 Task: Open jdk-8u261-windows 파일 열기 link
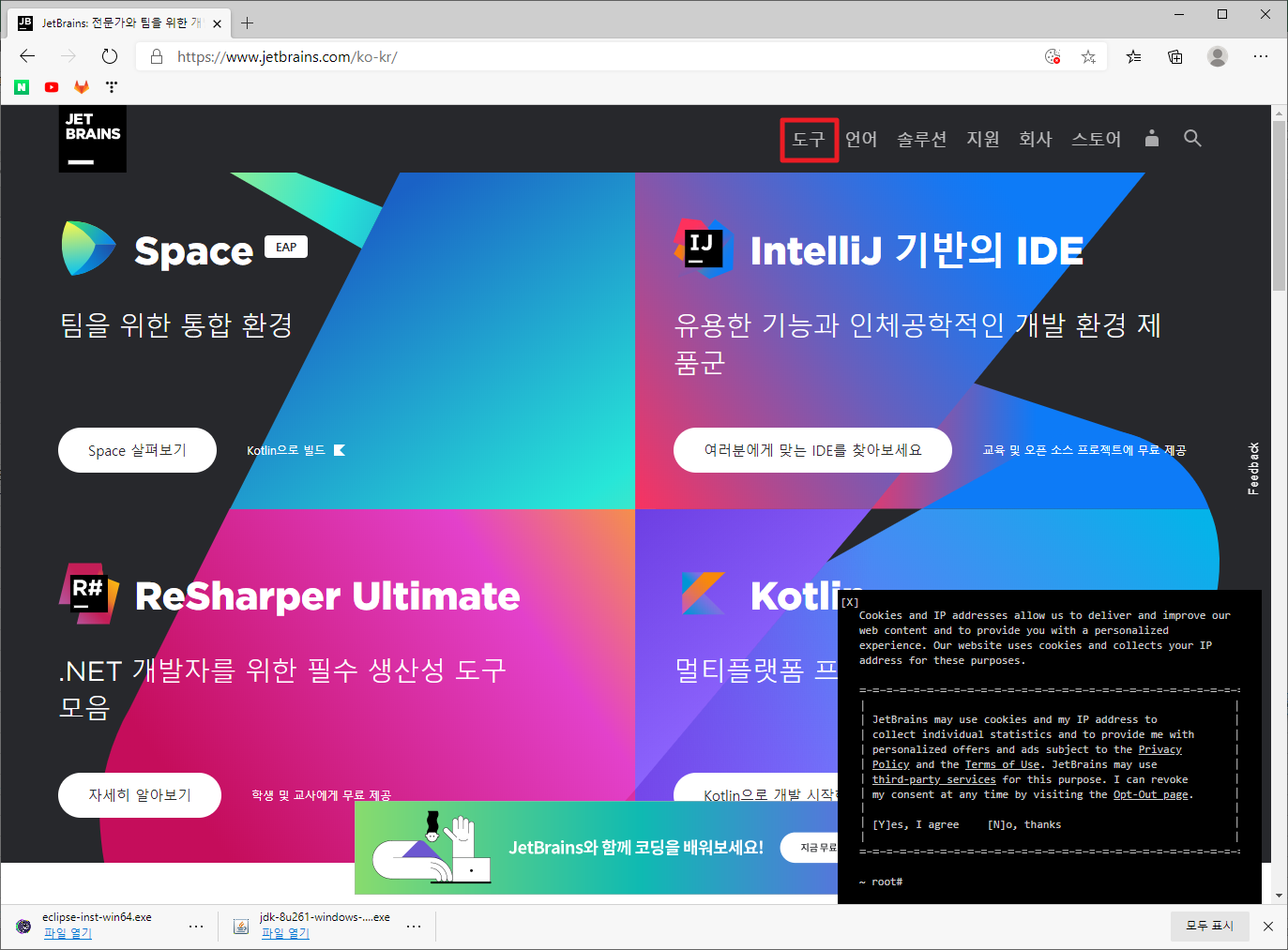tap(285, 933)
